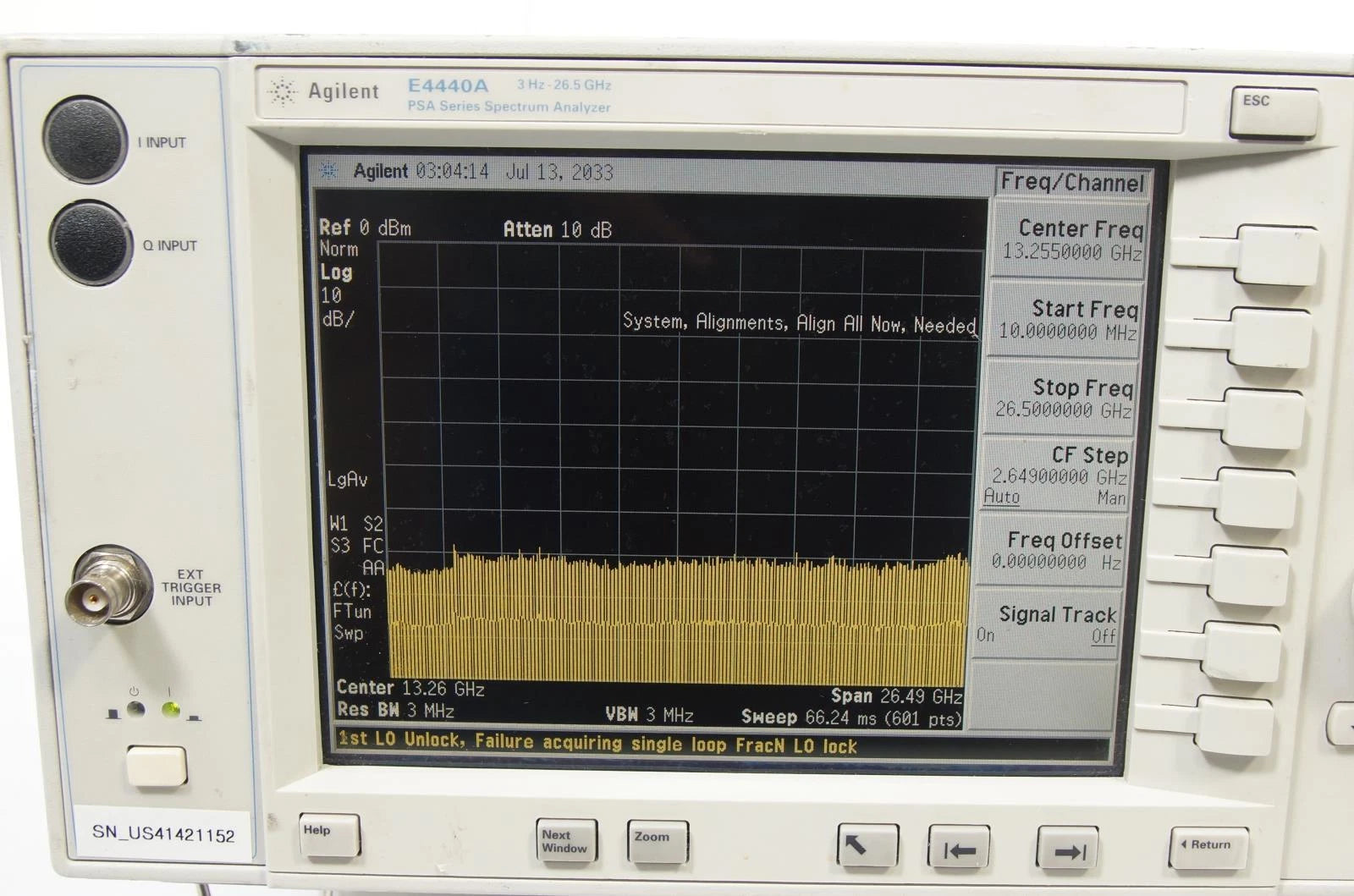Touch the Q INPUT connector
1354x896 pixels.
pyautogui.click(x=91, y=243)
